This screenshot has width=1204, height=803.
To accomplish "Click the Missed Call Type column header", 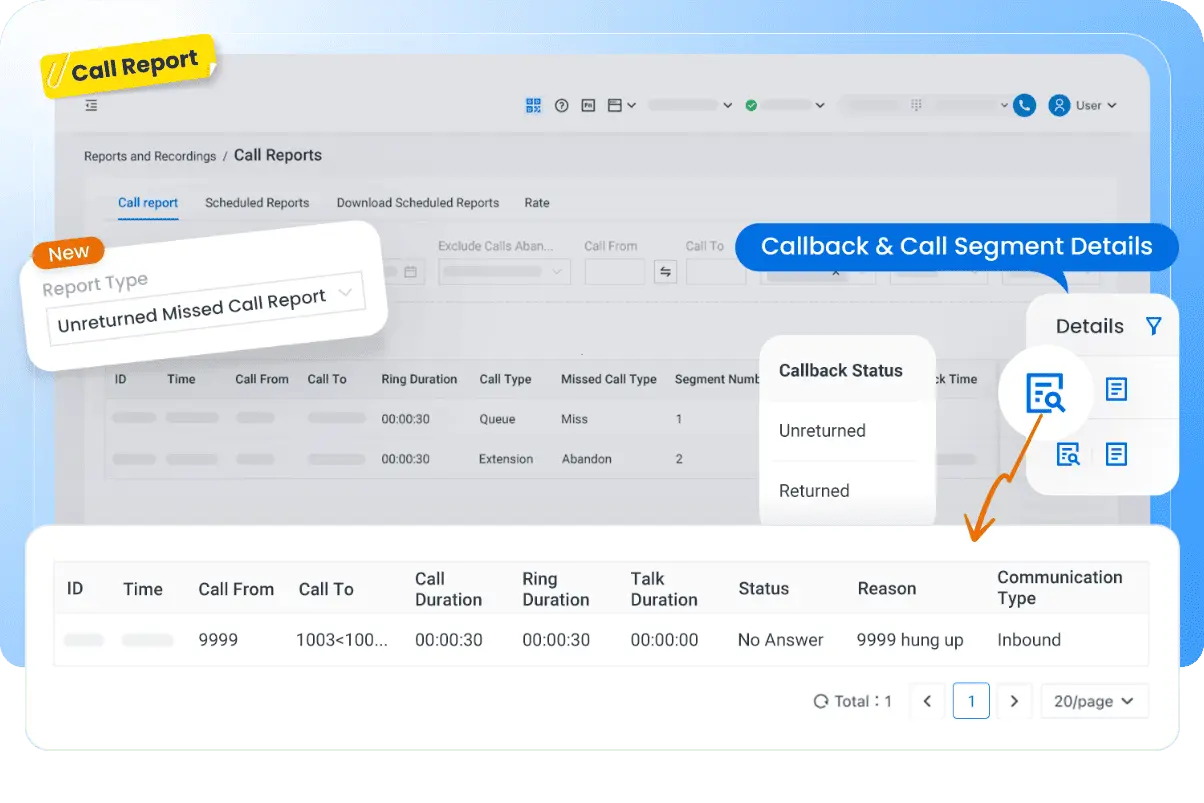I will coord(609,379).
